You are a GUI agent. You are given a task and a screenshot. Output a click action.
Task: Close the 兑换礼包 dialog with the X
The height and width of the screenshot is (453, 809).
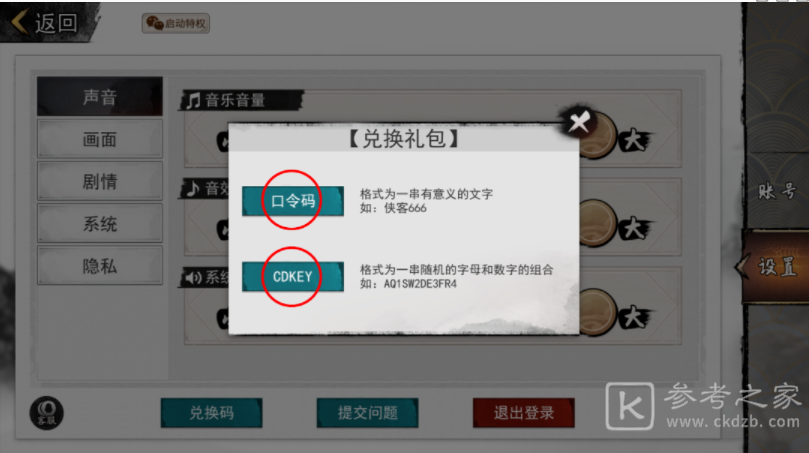(579, 122)
